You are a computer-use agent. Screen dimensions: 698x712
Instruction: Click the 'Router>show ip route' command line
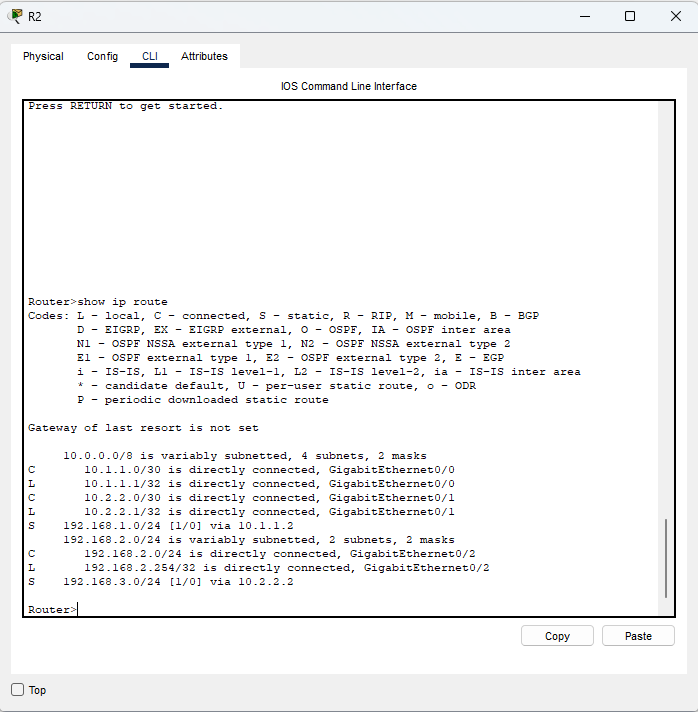[98, 302]
